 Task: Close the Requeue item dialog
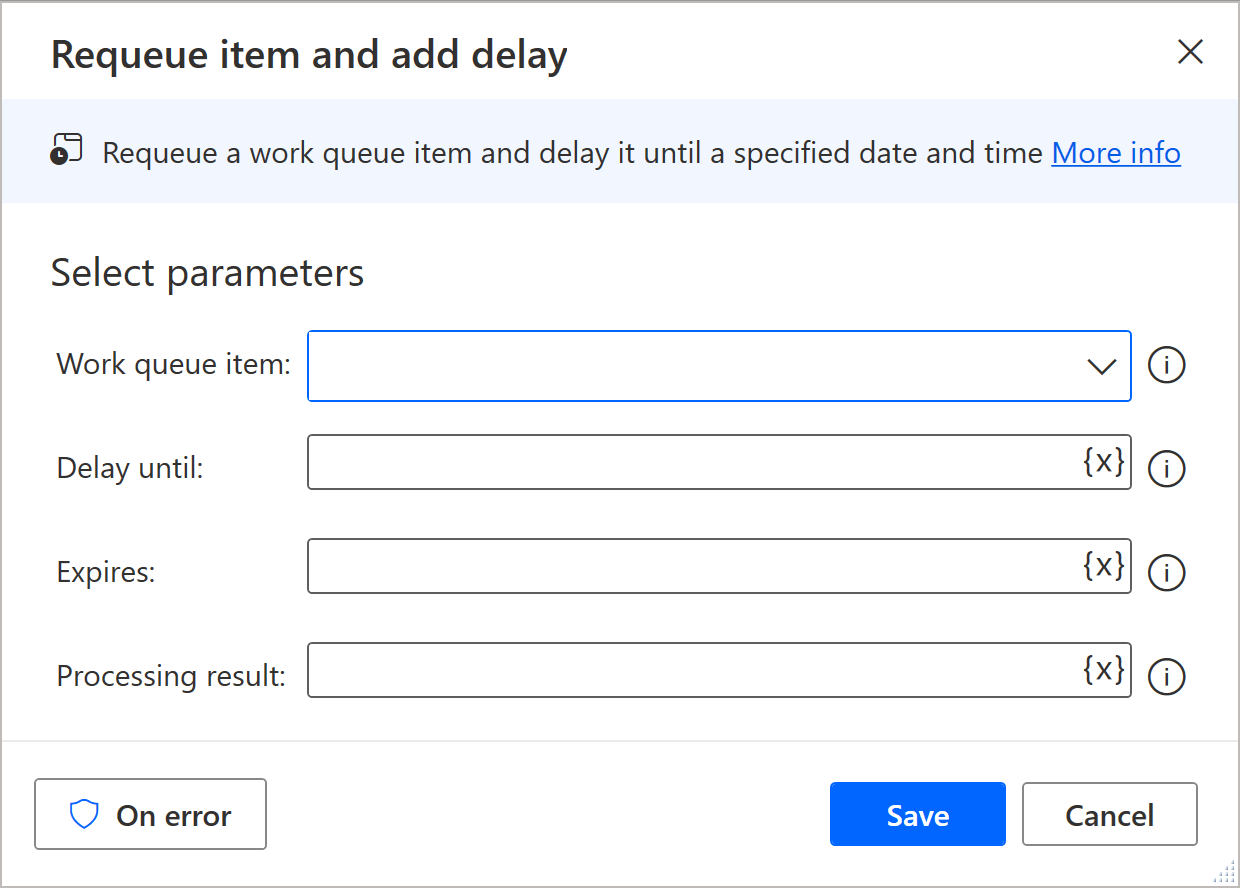tap(1190, 52)
